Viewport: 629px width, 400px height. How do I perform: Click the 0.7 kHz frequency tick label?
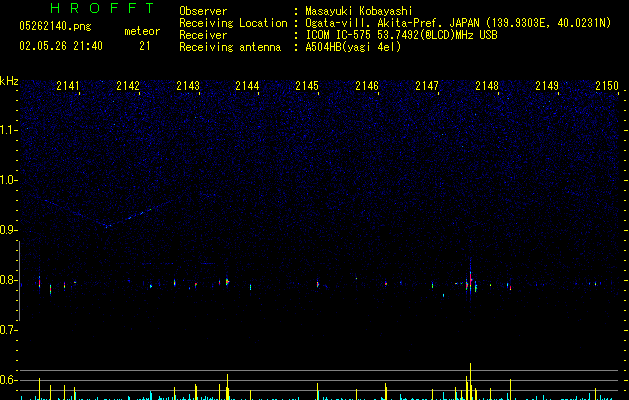pos(8,330)
